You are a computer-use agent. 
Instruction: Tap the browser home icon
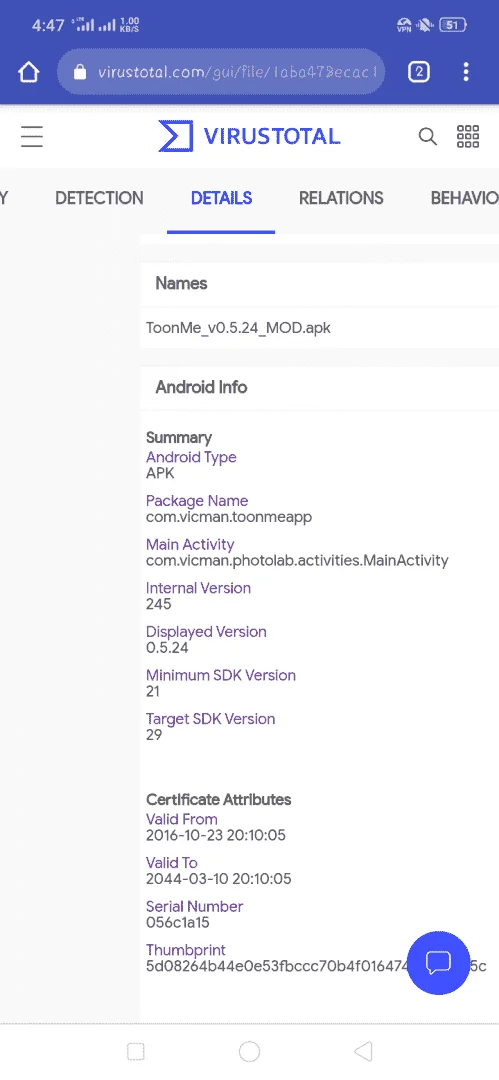(28, 72)
